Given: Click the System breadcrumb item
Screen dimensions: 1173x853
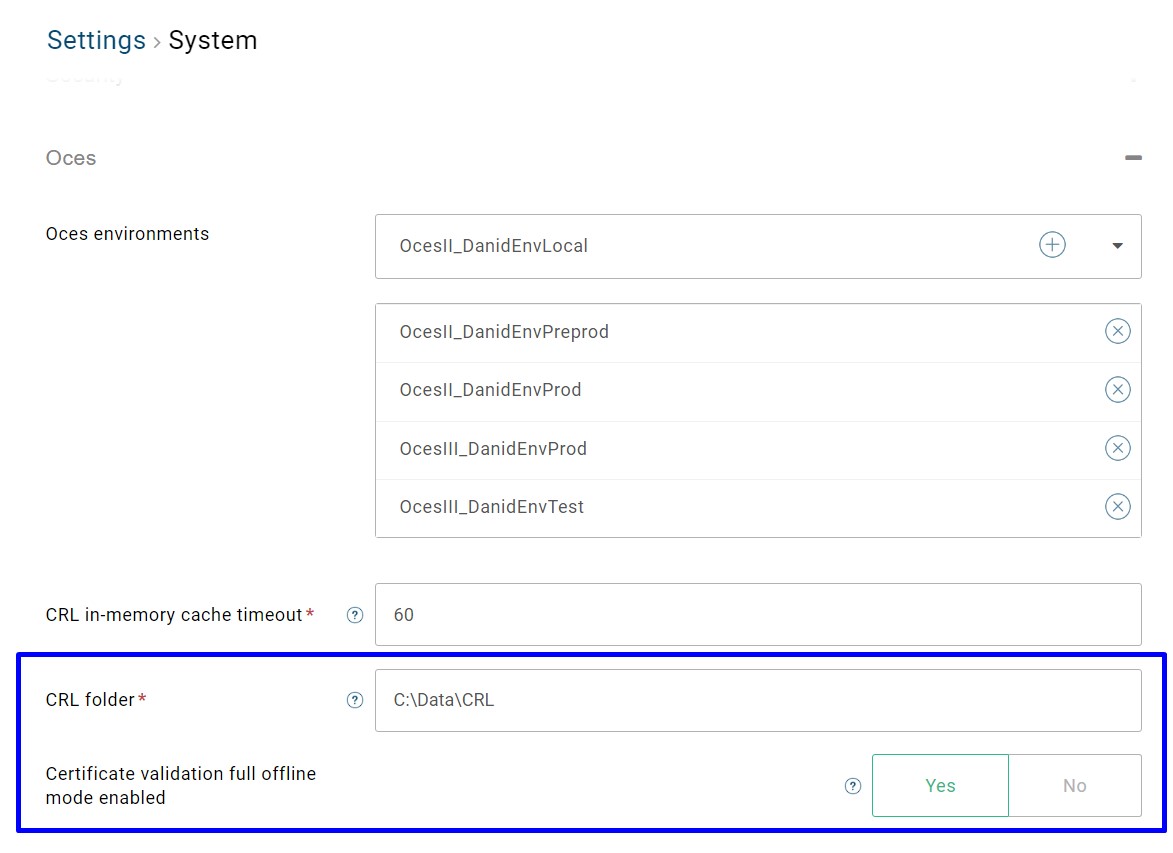Looking at the screenshot, I should [x=212, y=40].
